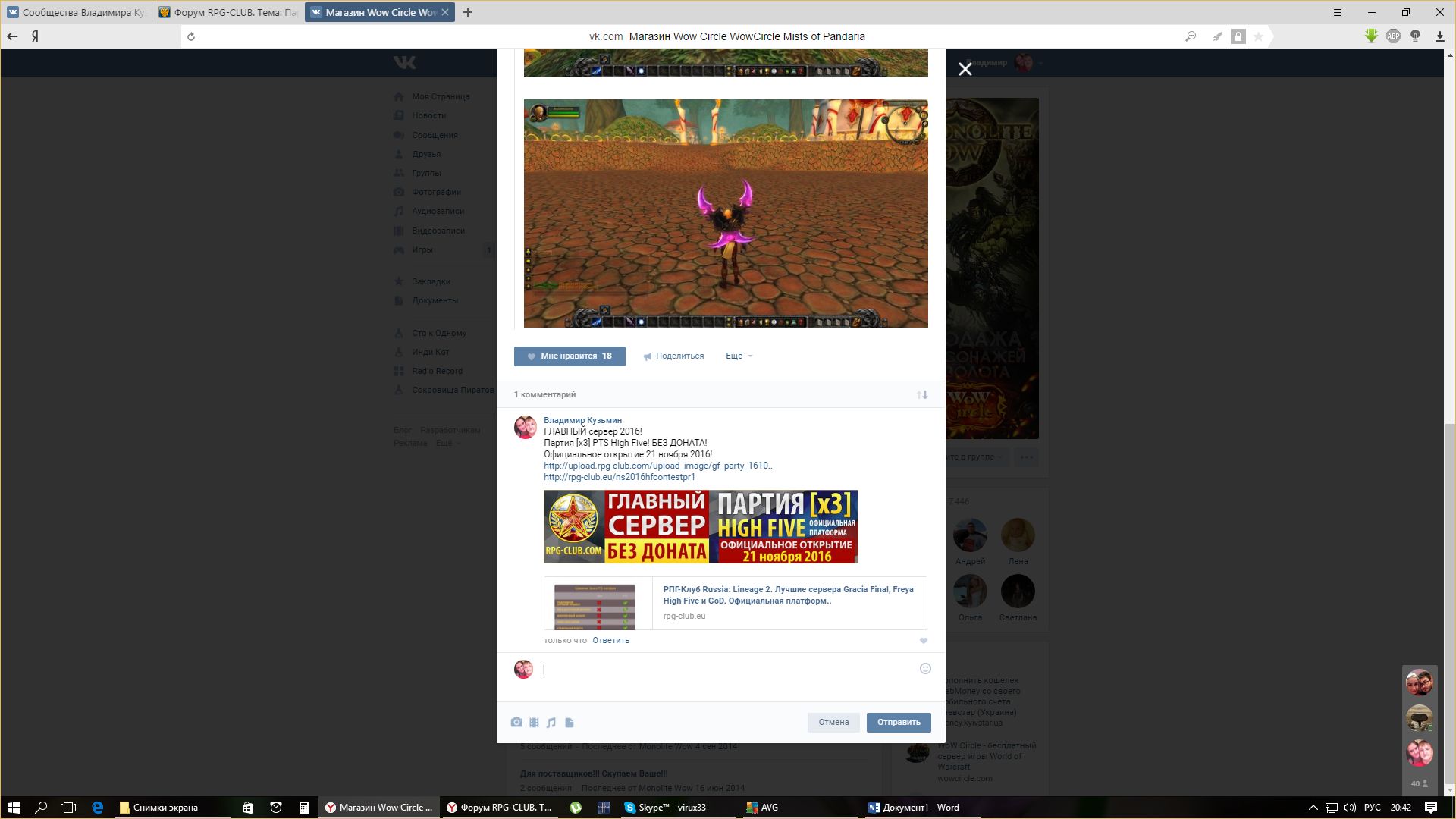This screenshot has height=819, width=1456.
Task: Open the 40 friends online counter
Action: (1419, 783)
